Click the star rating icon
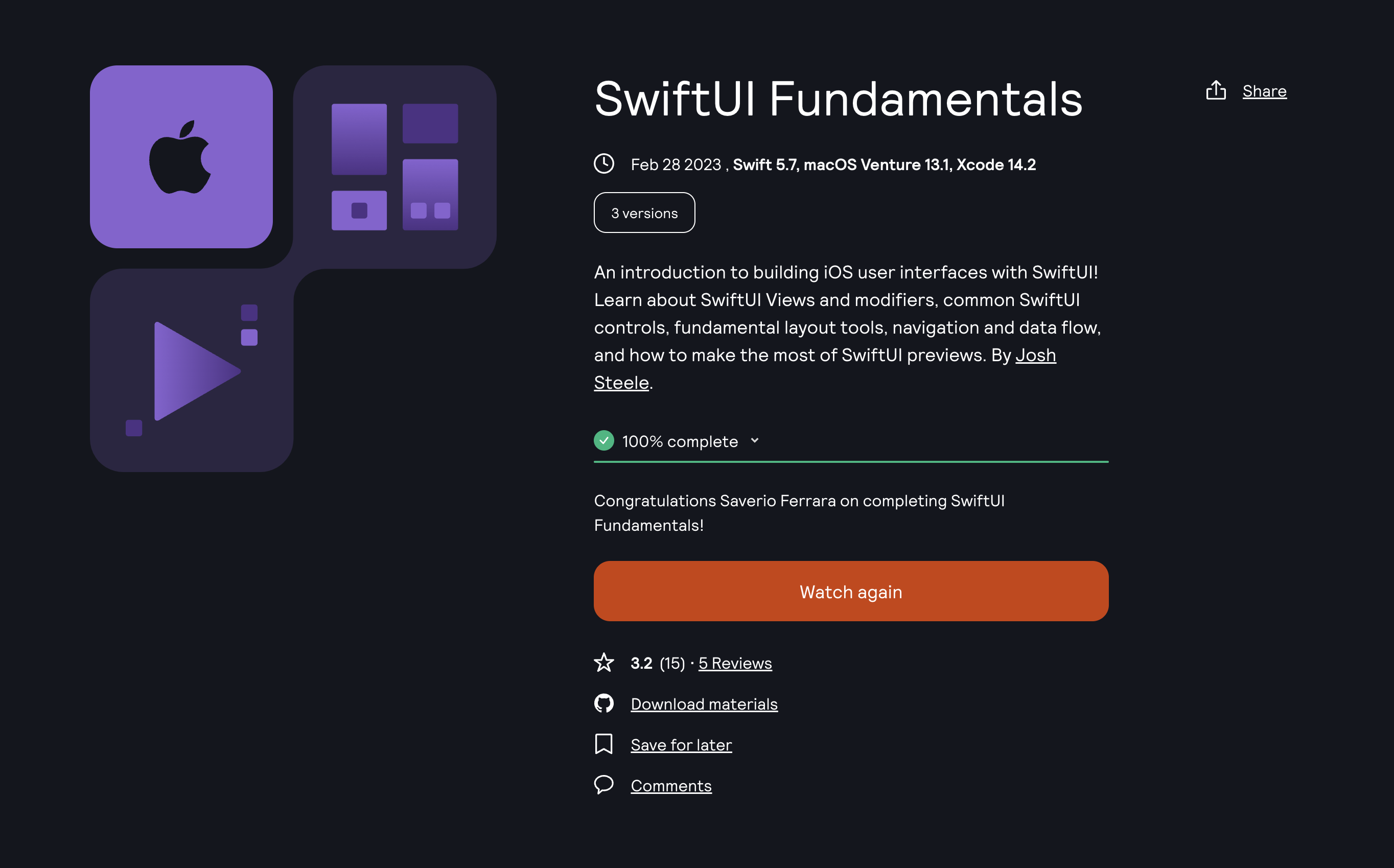 pyautogui.click(x=603, y=663)
